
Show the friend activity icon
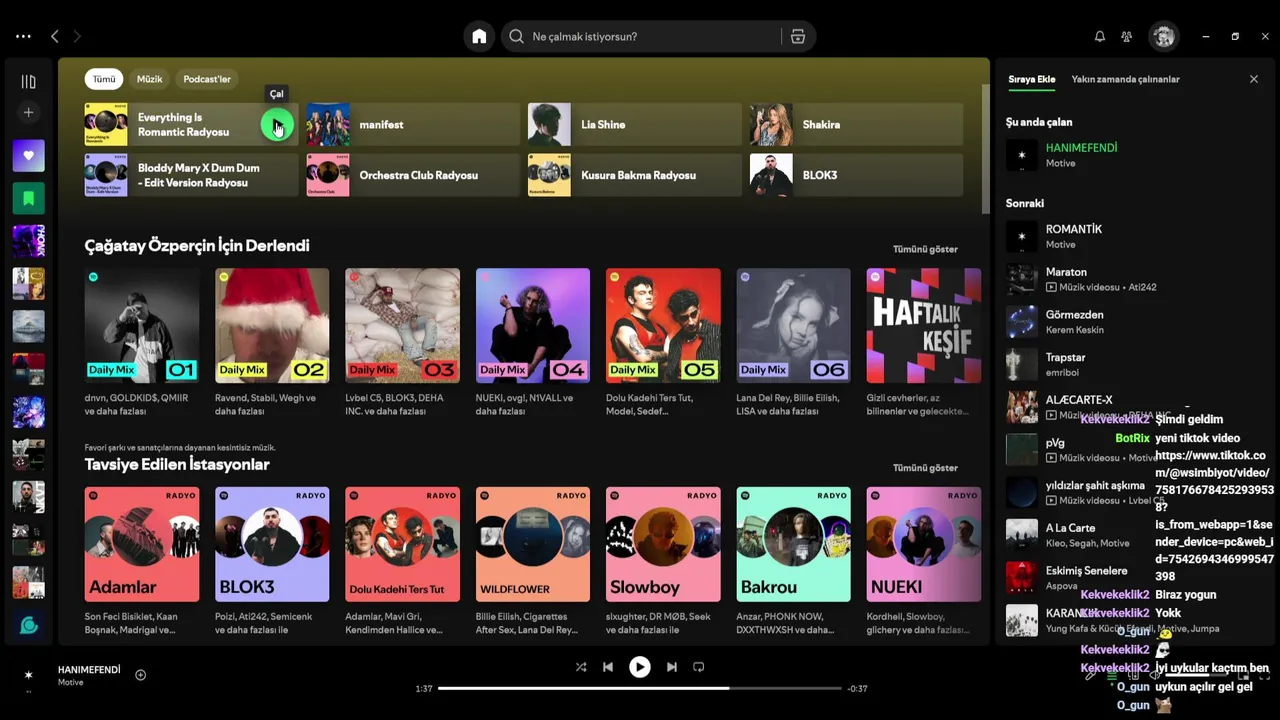pyautogui.click(x=1127, y=36)
